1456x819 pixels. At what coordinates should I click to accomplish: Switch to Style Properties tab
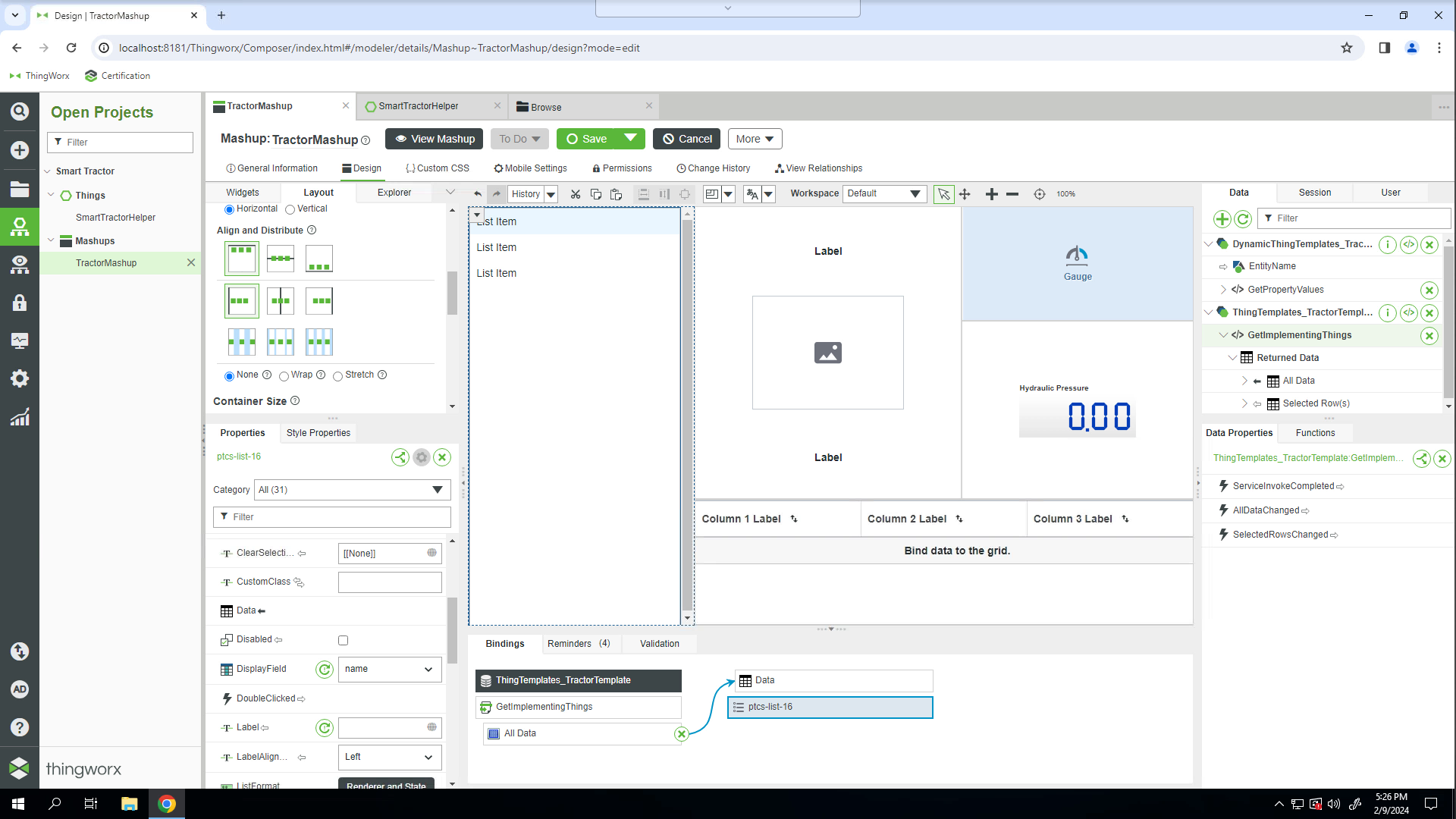click(318, 433)
